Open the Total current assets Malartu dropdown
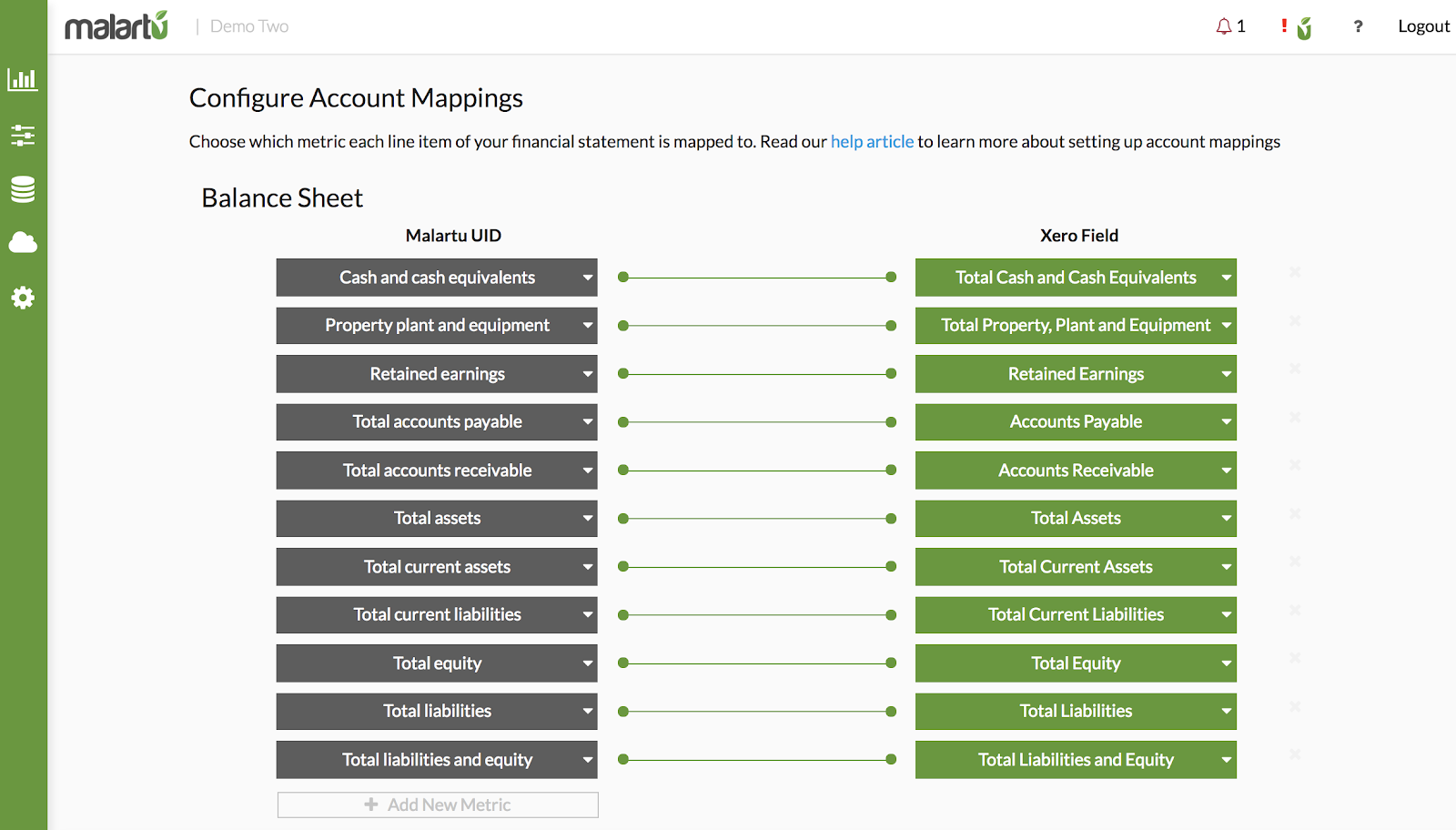This screenshot has height=830, width=1456. [437, 567]
